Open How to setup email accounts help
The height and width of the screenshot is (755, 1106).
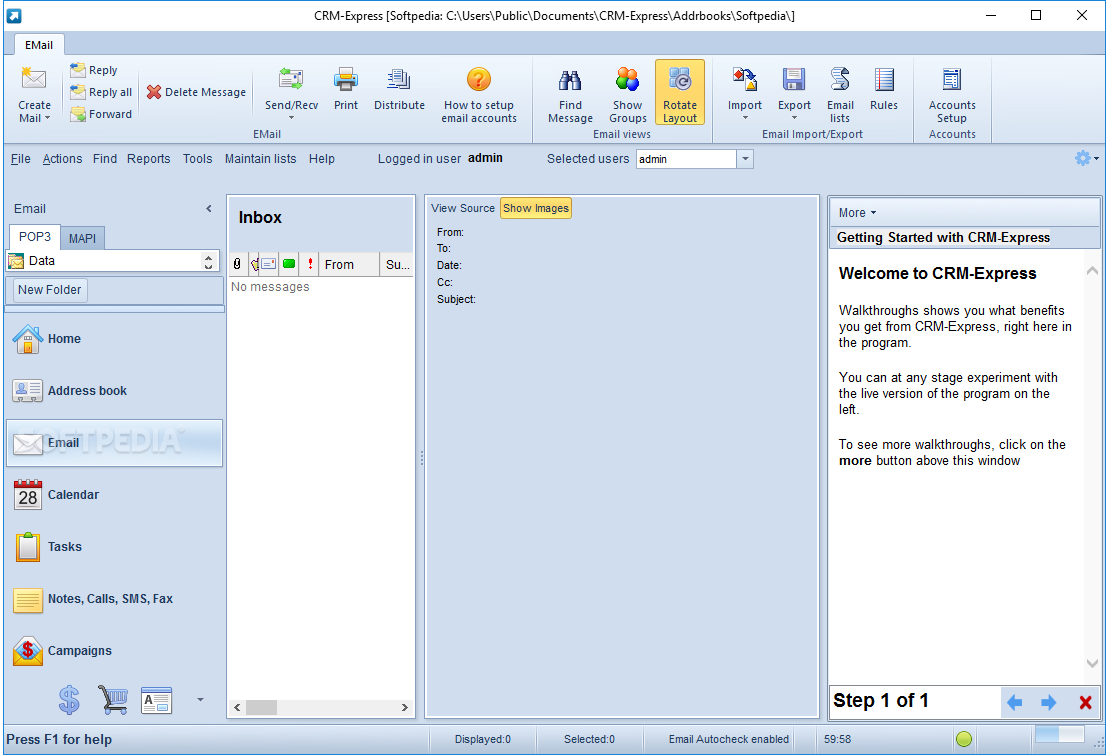tap(479, 95)
